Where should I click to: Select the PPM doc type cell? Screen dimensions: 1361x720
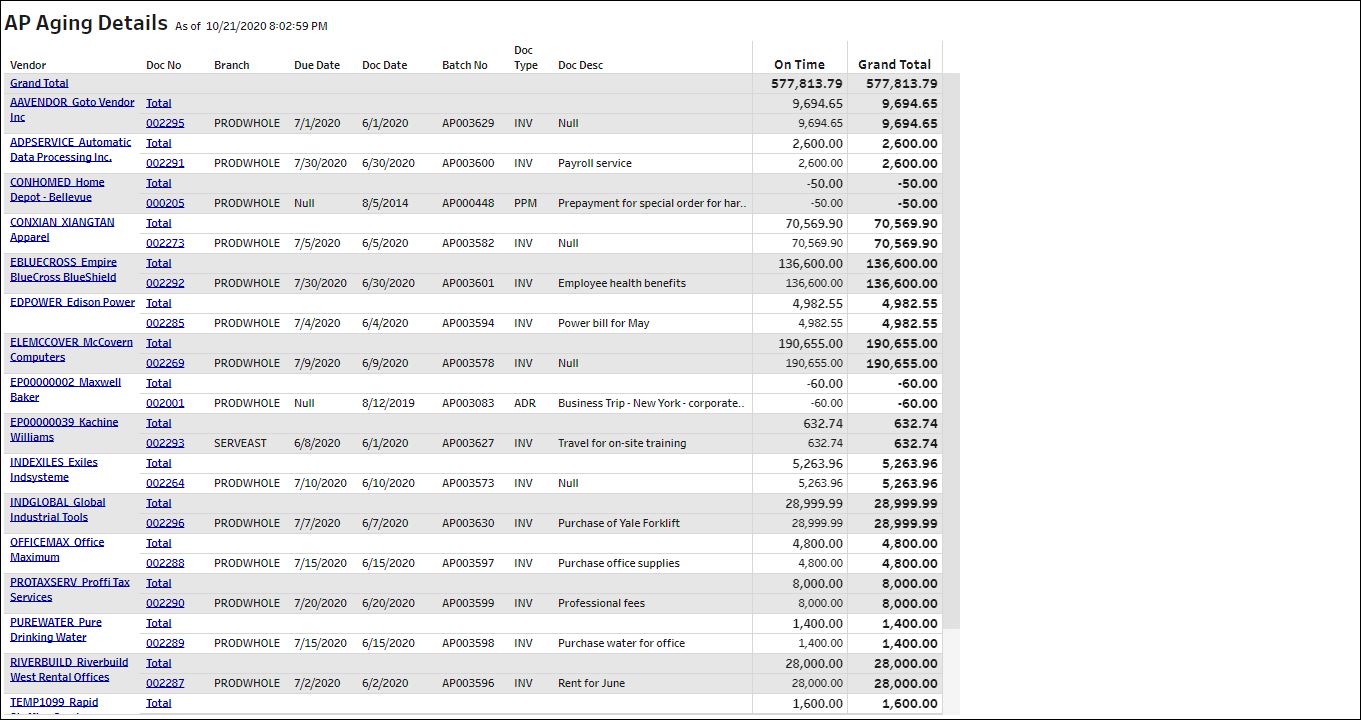(526, 203)
